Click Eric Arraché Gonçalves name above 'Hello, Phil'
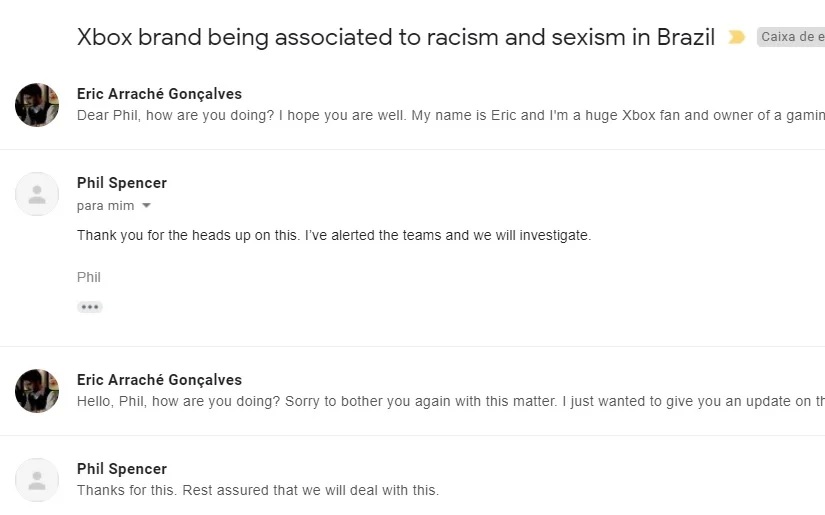825x515 pixels. coord(159,380)
